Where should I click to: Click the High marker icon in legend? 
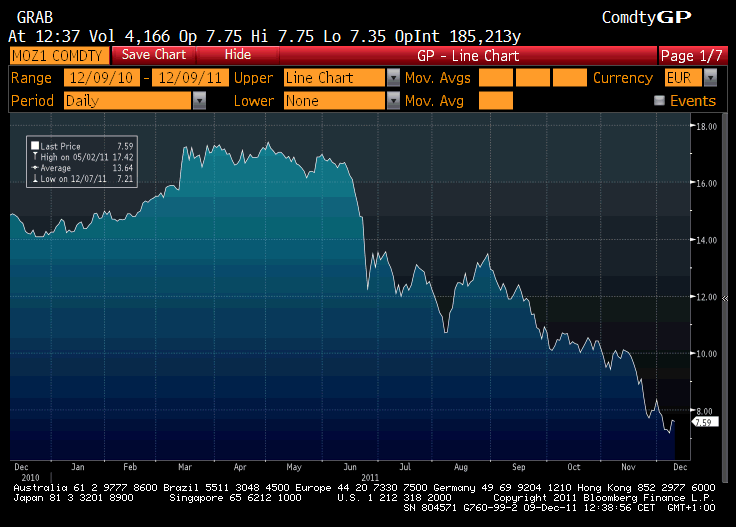(x=35, y=157)
